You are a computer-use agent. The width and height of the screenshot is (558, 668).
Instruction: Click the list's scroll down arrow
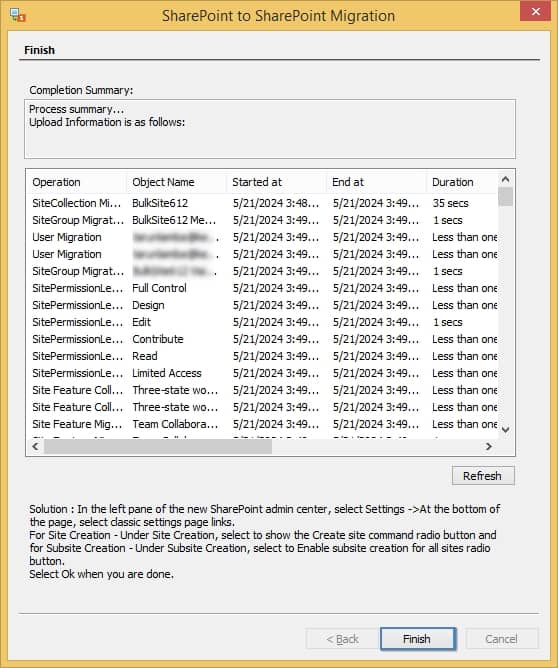[506, 430]
